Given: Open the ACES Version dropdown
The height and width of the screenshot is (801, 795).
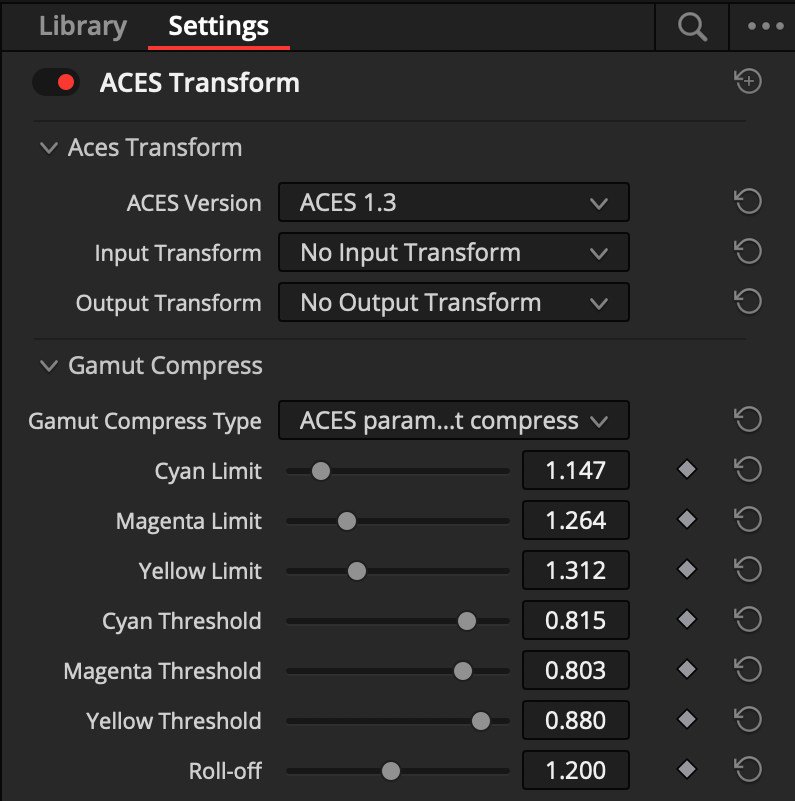Looking at the screenshot, I should pyautogui.click(x=453, y=202).
